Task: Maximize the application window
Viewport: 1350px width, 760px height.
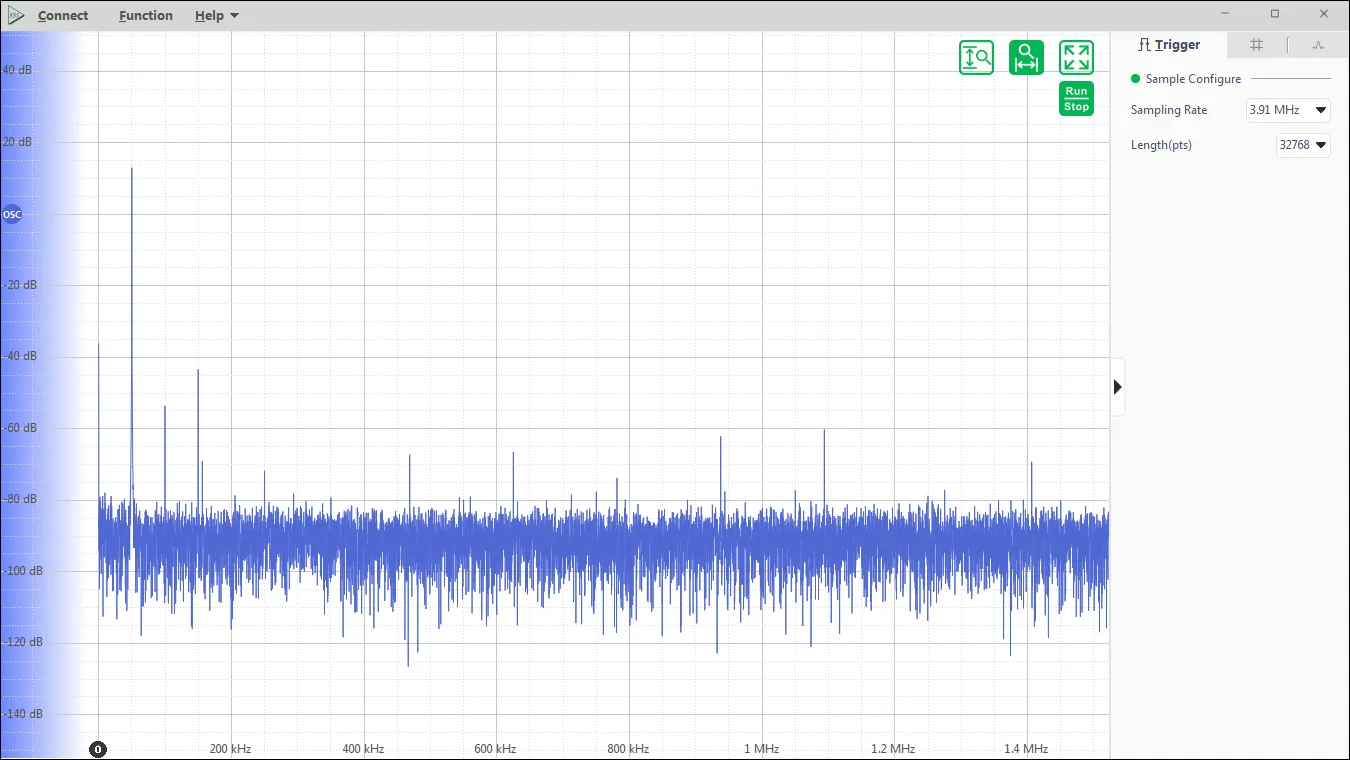Action: (x=1274, y=14)
